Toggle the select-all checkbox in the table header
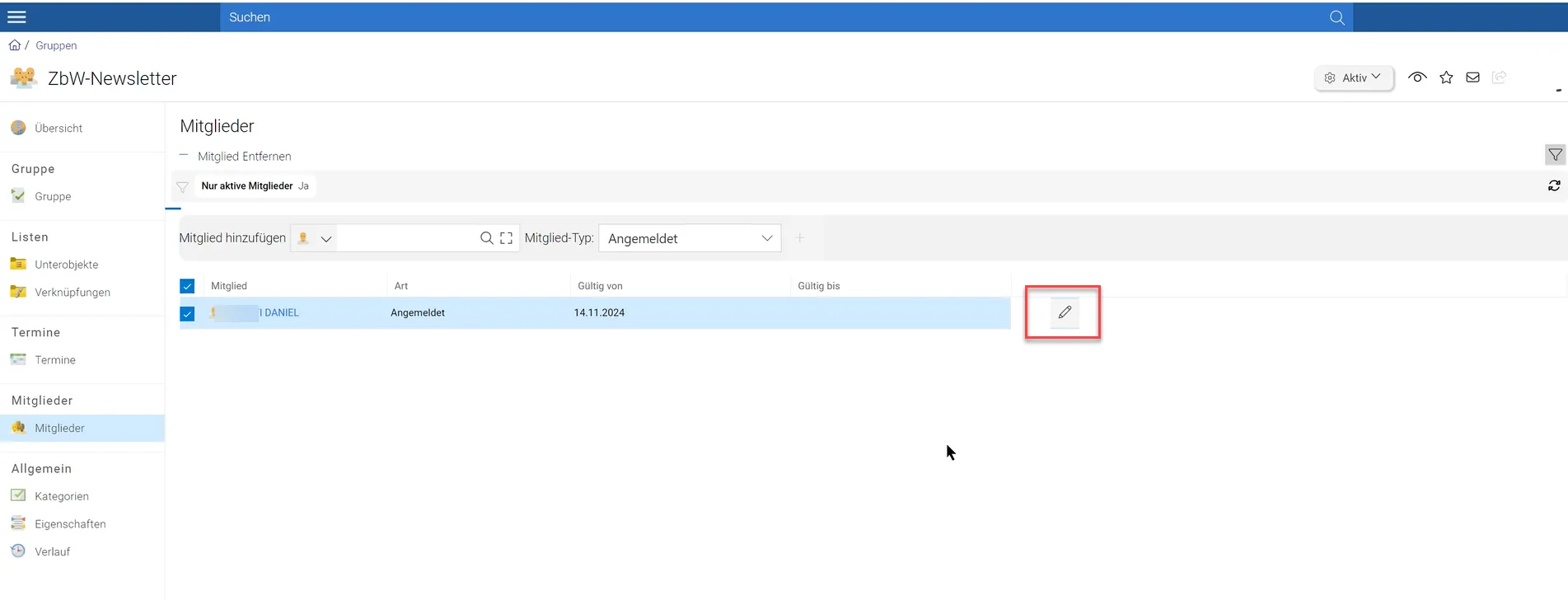Screen dimensions: 1568x600 coord(187,286)
